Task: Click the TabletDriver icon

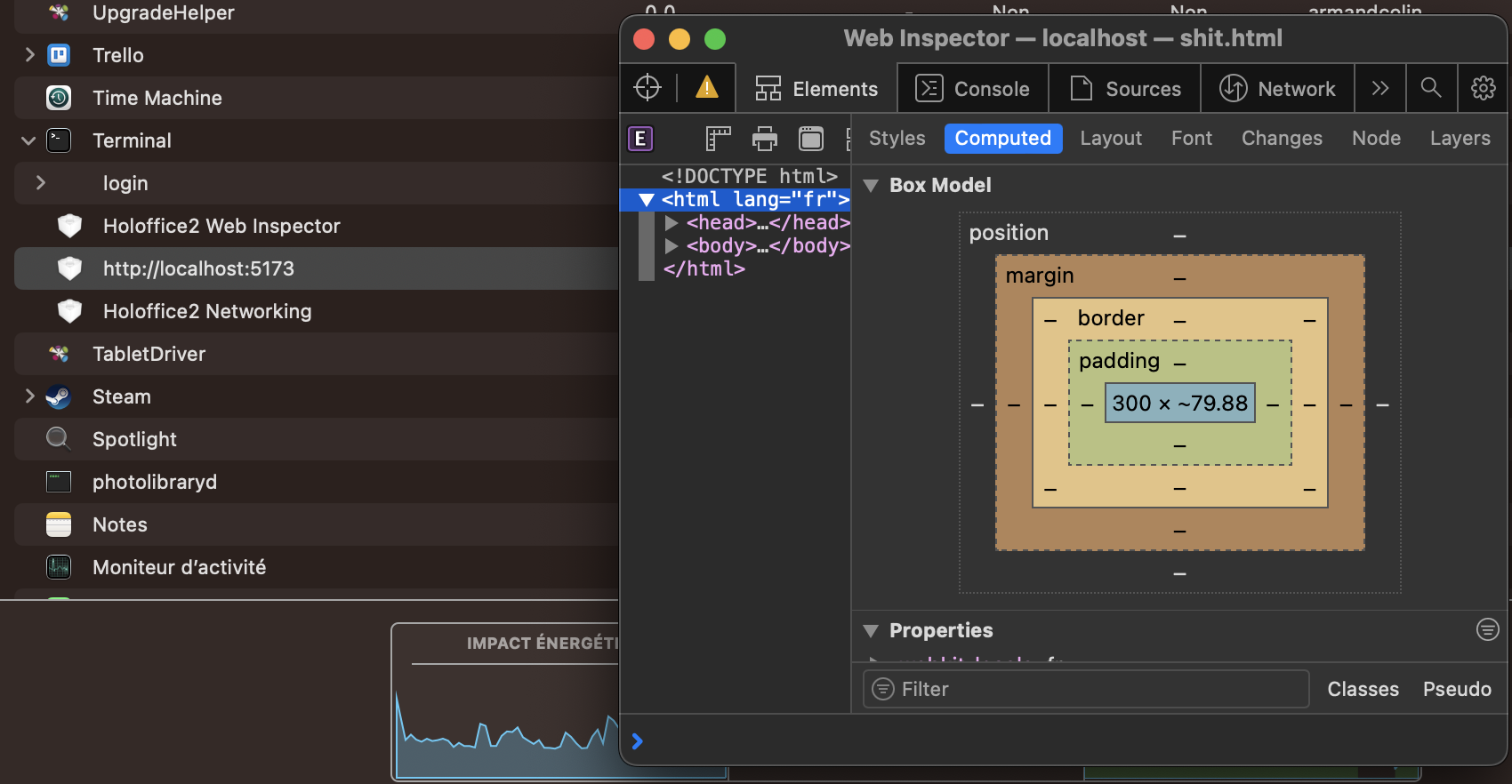Action: click(59, 354)
